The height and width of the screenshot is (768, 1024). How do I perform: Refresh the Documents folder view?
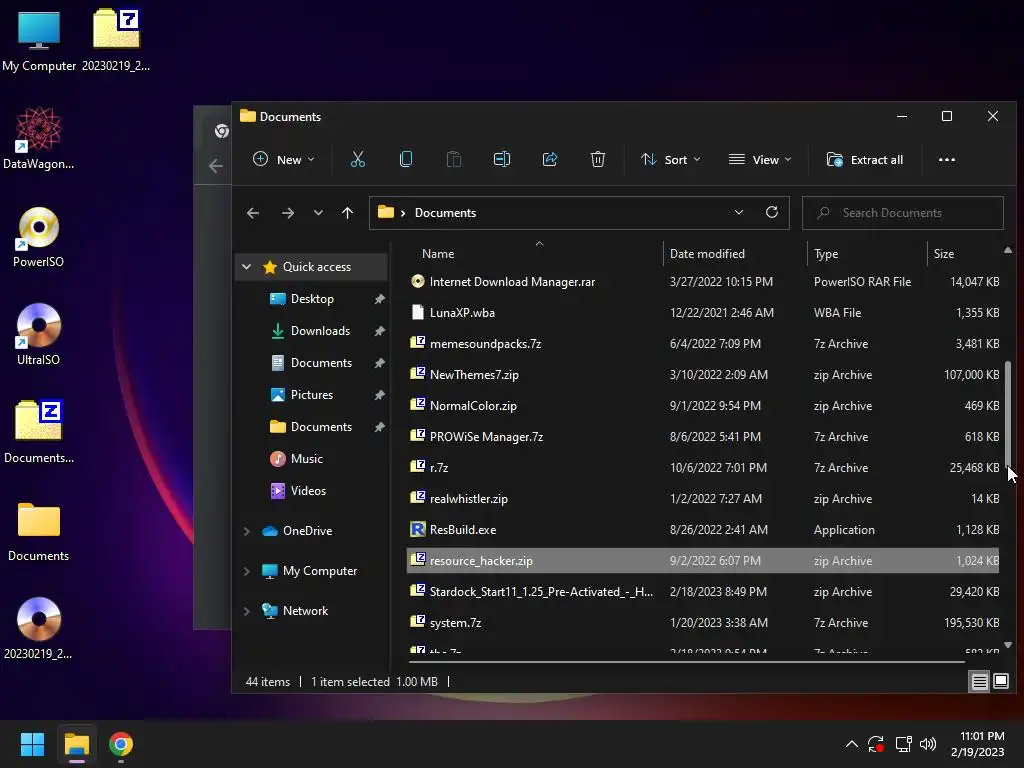[772, 212]
